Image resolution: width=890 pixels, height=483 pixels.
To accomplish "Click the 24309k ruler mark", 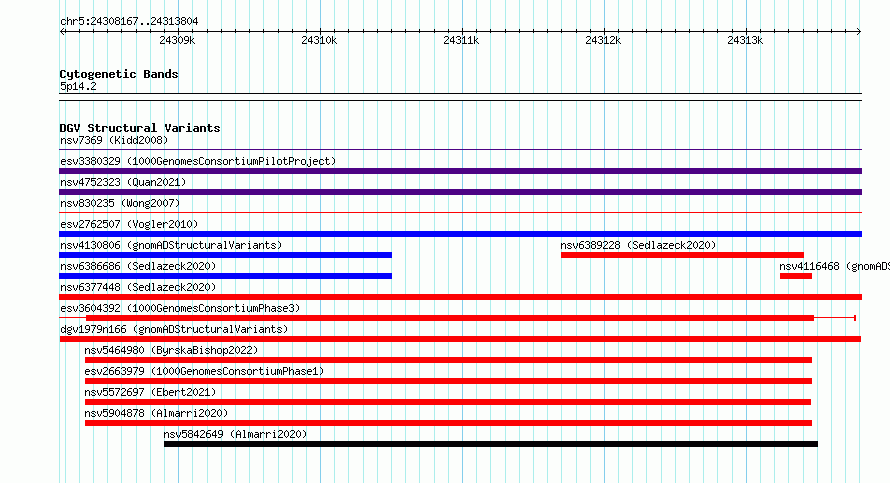I will click(177, 40).
